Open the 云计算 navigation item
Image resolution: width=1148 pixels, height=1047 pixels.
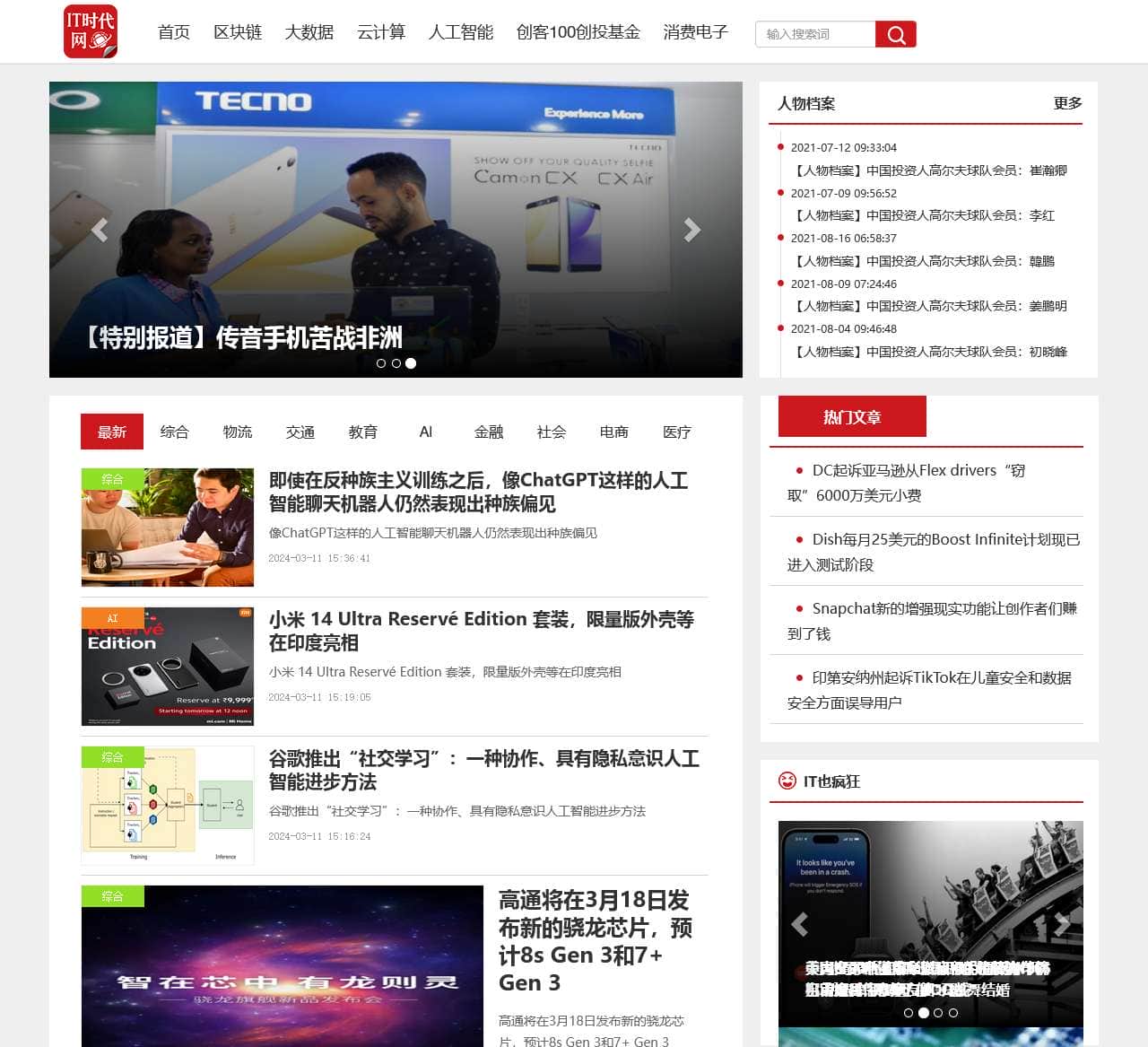pyautogui.click(x=381, y=32)
